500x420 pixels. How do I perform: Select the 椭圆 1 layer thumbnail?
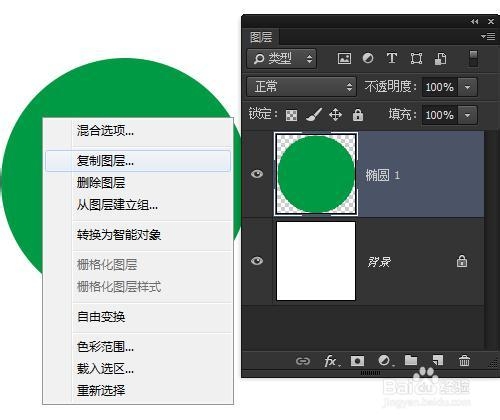pyautogui.click(x=316, y=174)
